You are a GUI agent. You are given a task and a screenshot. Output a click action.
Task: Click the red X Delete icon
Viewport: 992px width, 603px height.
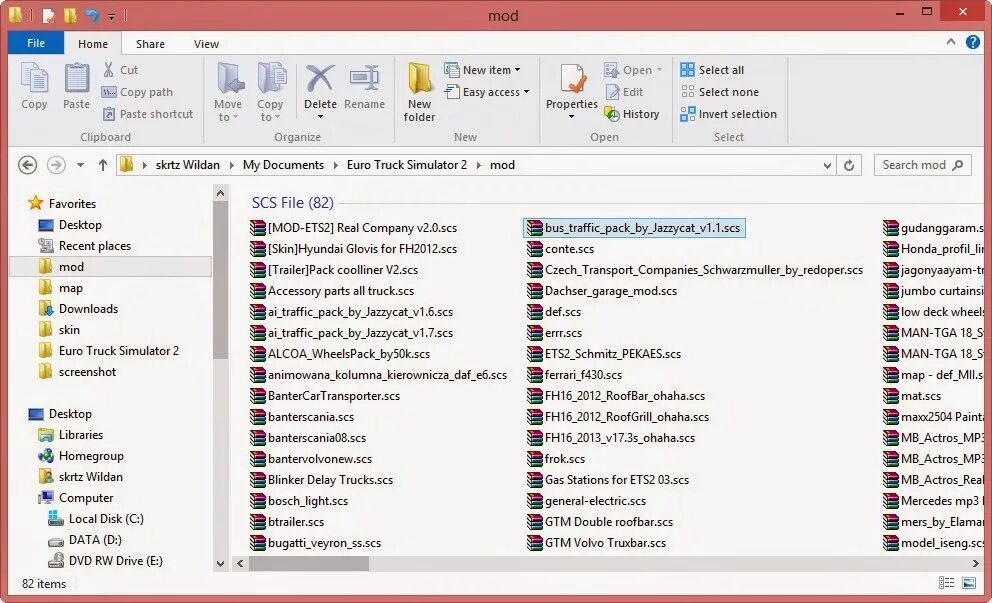[320, 79]
